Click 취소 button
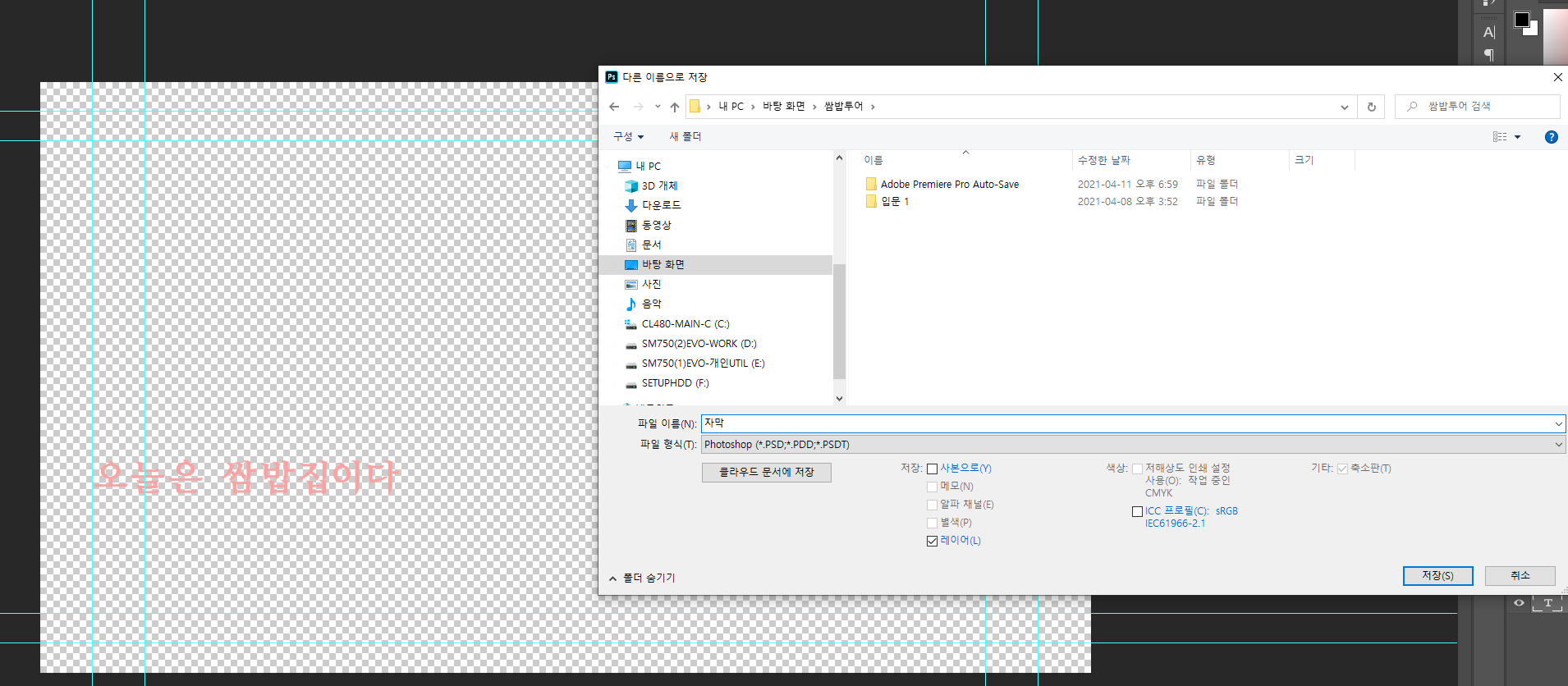The height and width of the screenshot is (686, 1568). 1520,576
